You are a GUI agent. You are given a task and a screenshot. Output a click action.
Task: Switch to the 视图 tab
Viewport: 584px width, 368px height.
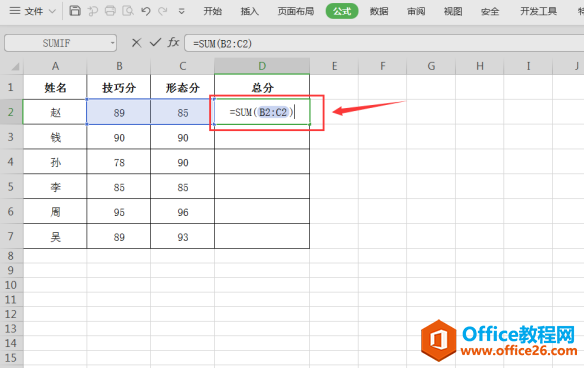(x=453, y=11)
